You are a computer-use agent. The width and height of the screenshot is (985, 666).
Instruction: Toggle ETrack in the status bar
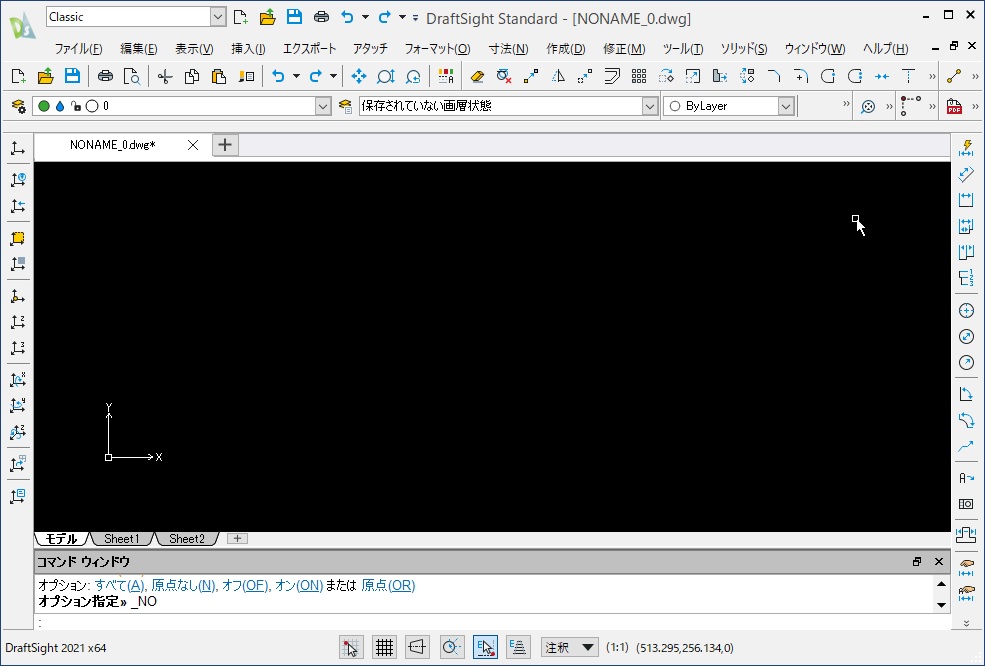click(518, 647)
